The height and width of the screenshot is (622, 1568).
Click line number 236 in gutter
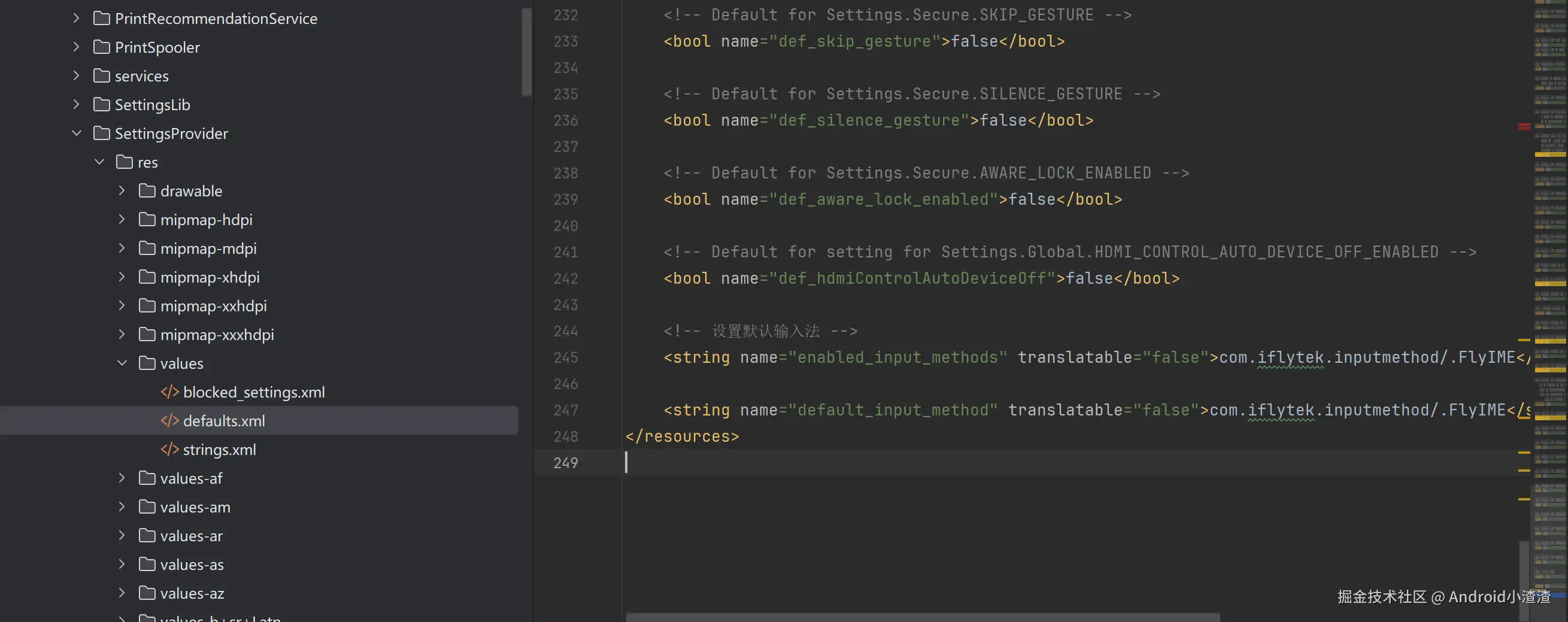(566, 120)
